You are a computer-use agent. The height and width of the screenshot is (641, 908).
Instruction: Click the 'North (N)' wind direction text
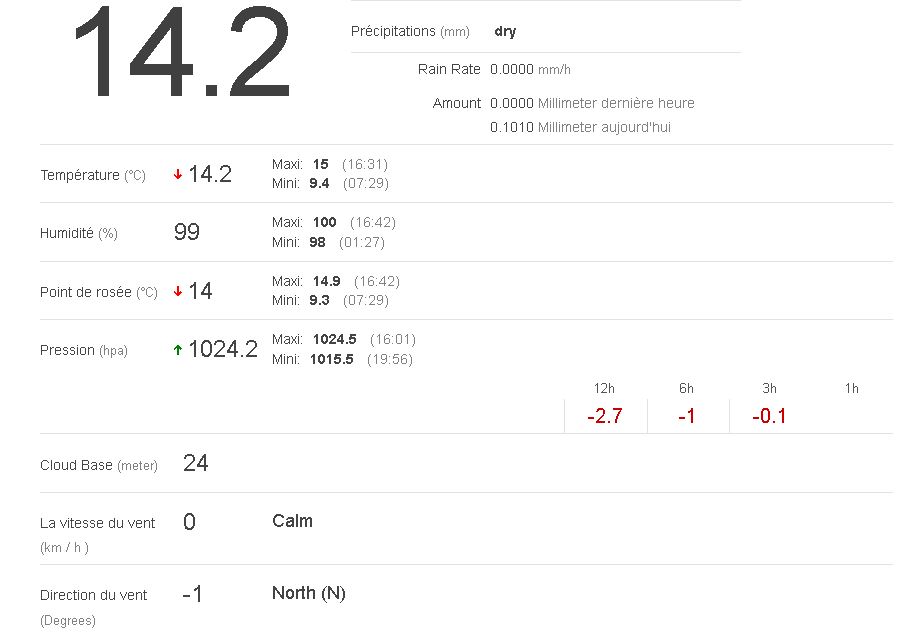coord(309,593)
